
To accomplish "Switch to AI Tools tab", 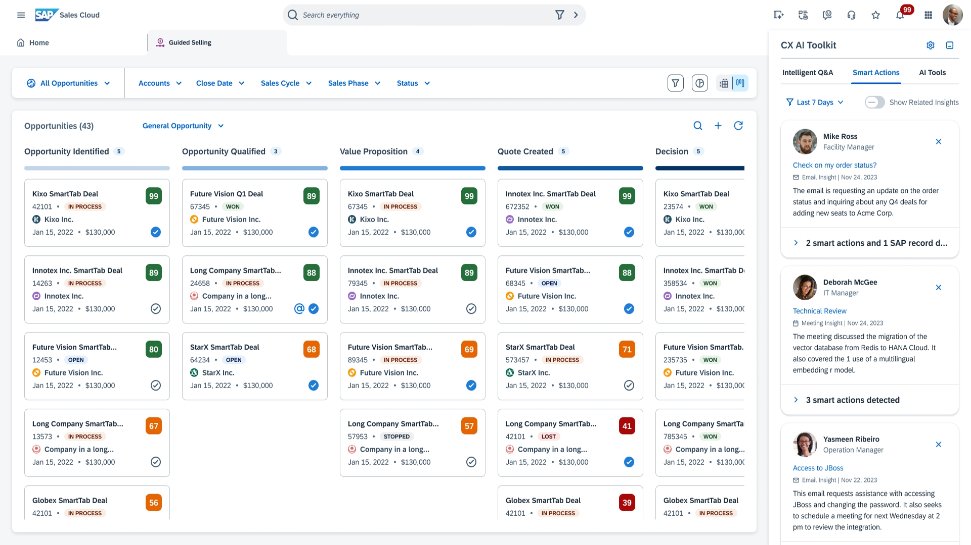I will click(932, 72).
